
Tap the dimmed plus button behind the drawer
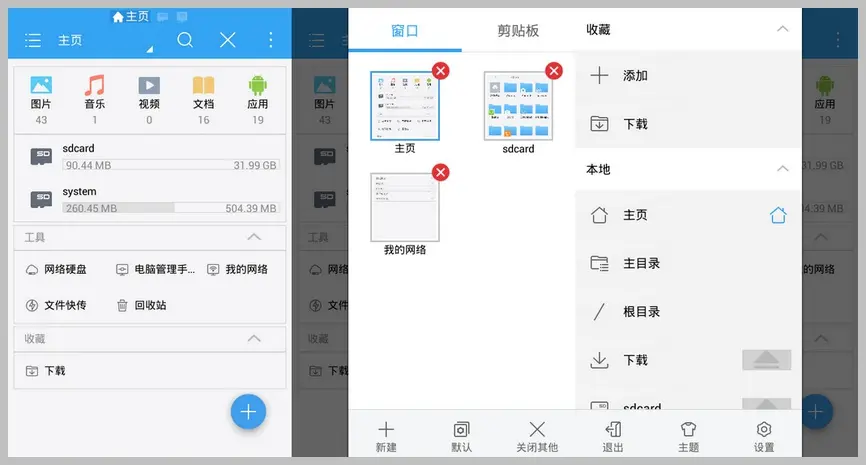click(816, 411)
